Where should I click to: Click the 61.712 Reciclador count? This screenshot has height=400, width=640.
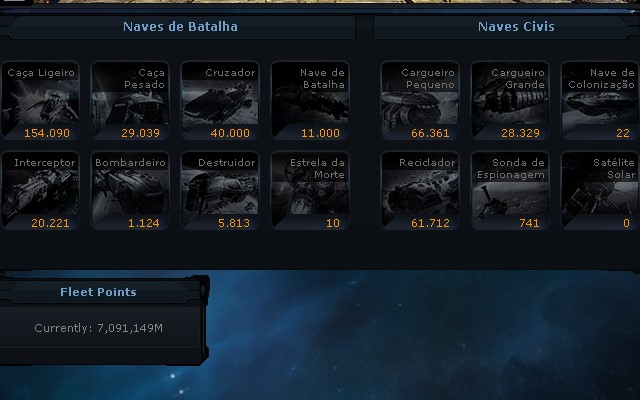[430, 223]
